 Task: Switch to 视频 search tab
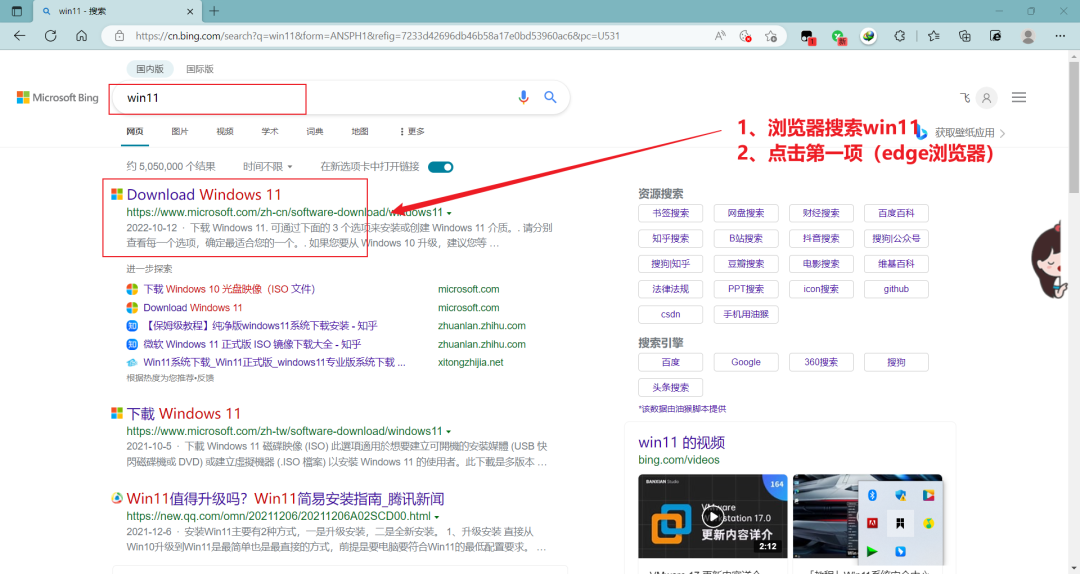(x=225, y=131)
